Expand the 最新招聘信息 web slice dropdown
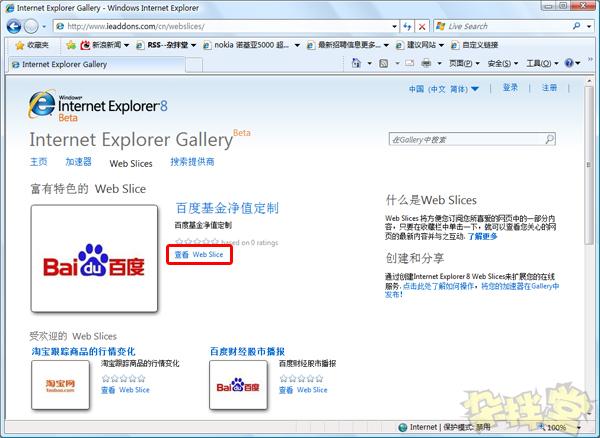The image size is (600, 438). (386, 46)
